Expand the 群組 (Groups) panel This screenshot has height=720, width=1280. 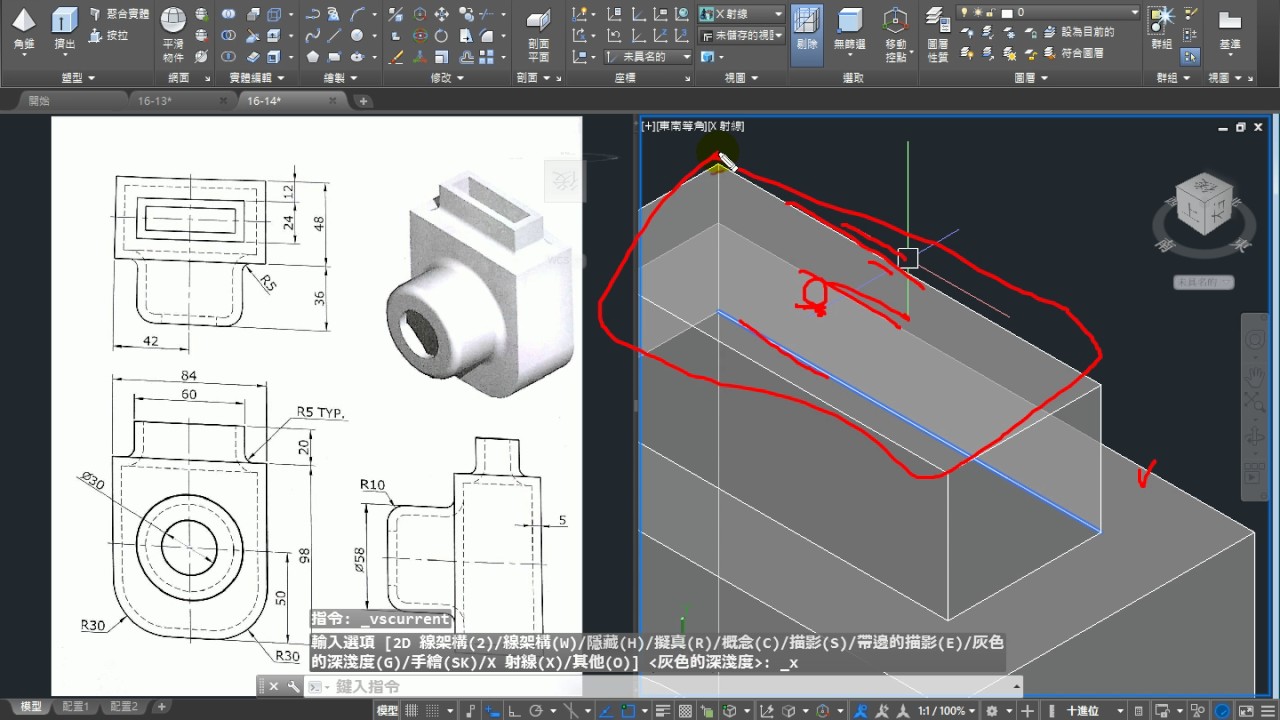click(1172, 77)
